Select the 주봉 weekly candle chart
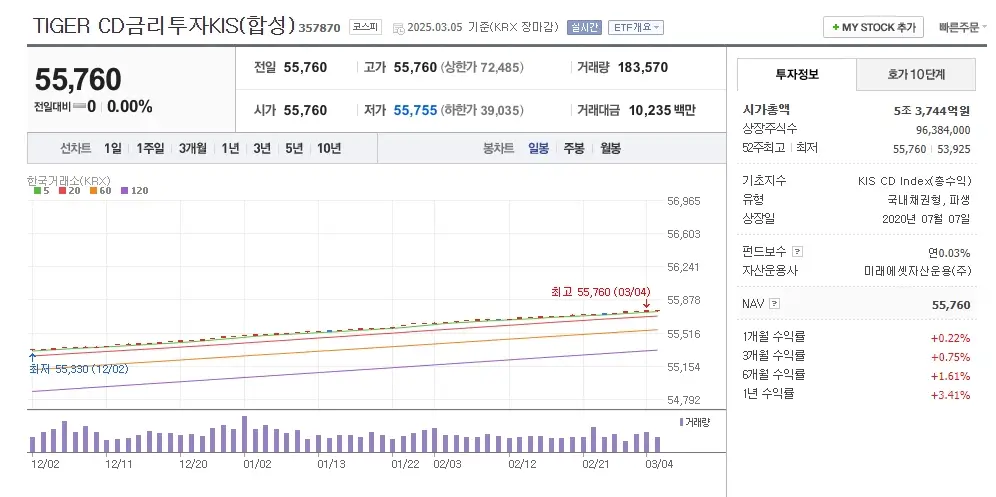The height and width of the screenshot is (497, 996). tap(574, 148)
